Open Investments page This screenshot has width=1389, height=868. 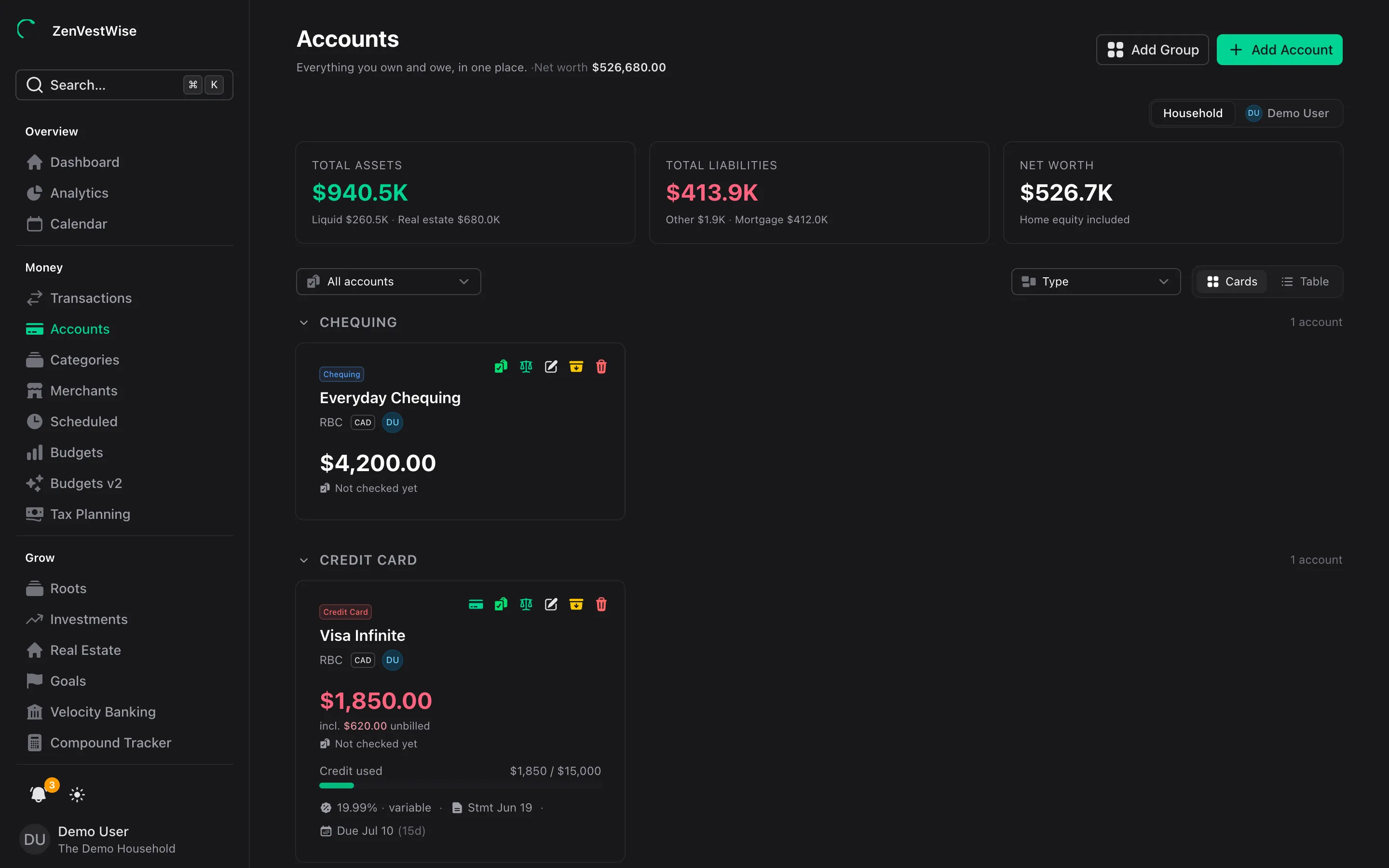124,620
